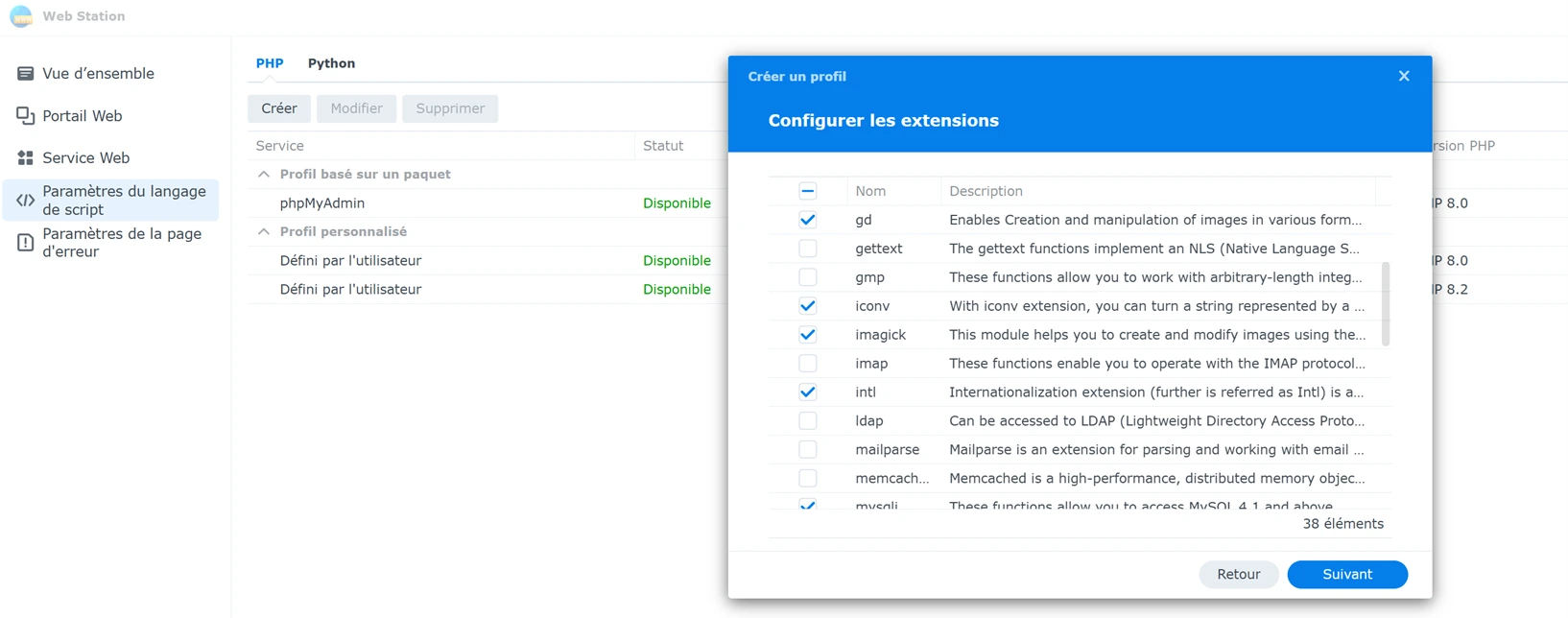Click the Créer button
The width and height of the screenshot is (1568, 618).
[279, 108]
